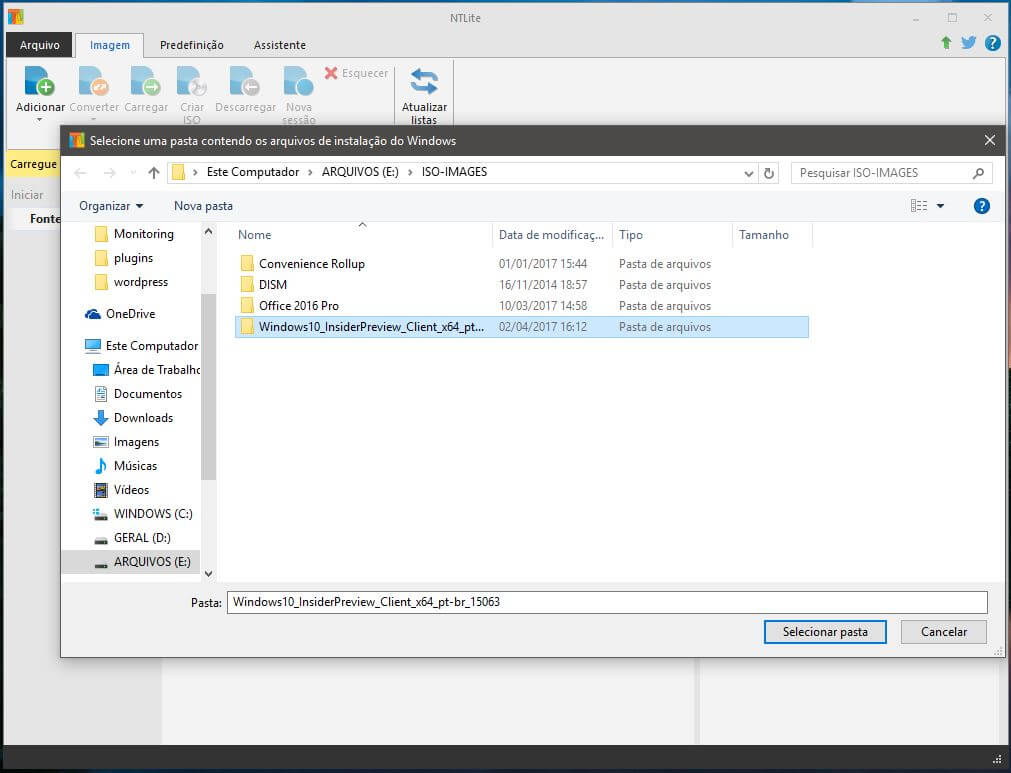Sort by Data de modificação column
This screenshot has width=1011, height=773.
pyautogui.click(x=552, y=235)
